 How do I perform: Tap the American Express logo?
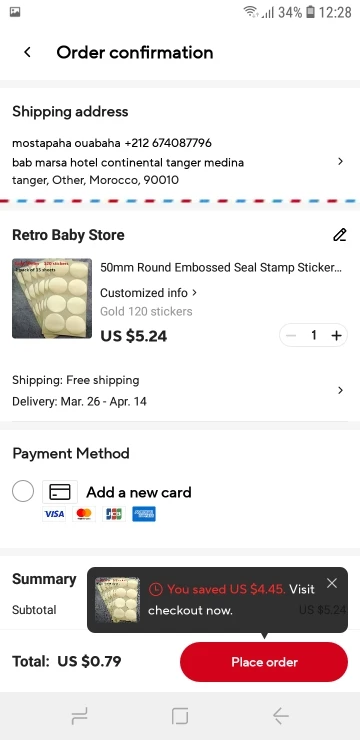click(x=144, y=514)
